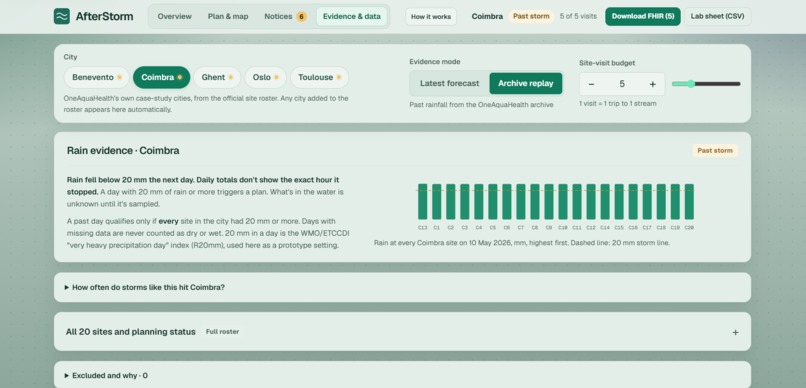
Task: Click the C16 rain bar
Action: (x=633, y=201)
